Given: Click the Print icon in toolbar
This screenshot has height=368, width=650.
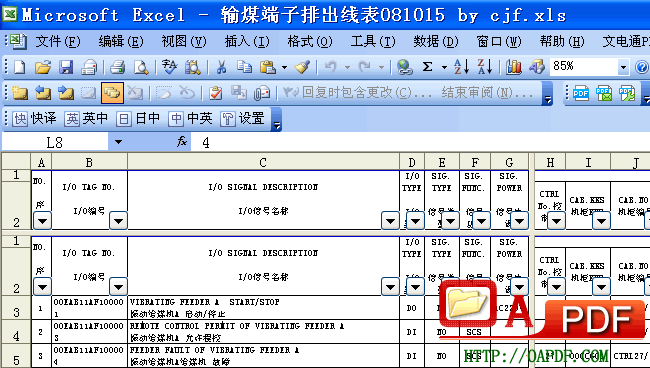Looking at the screenshot, I should coord(118,67).
